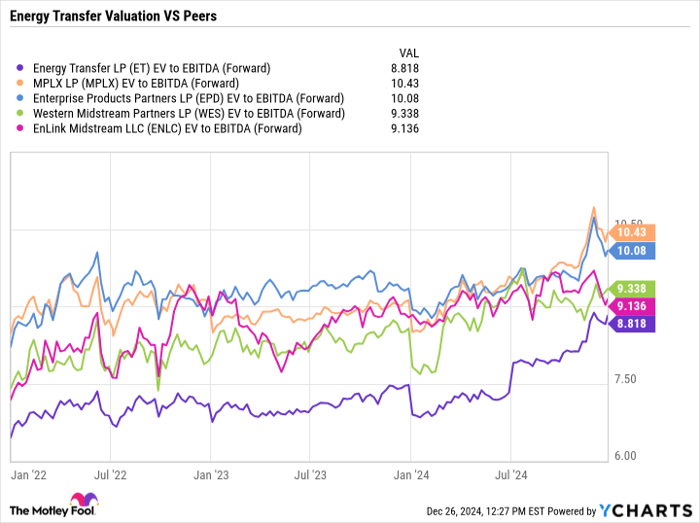
Task: Click the Jul '24 axis label
Action: point(512,476)
